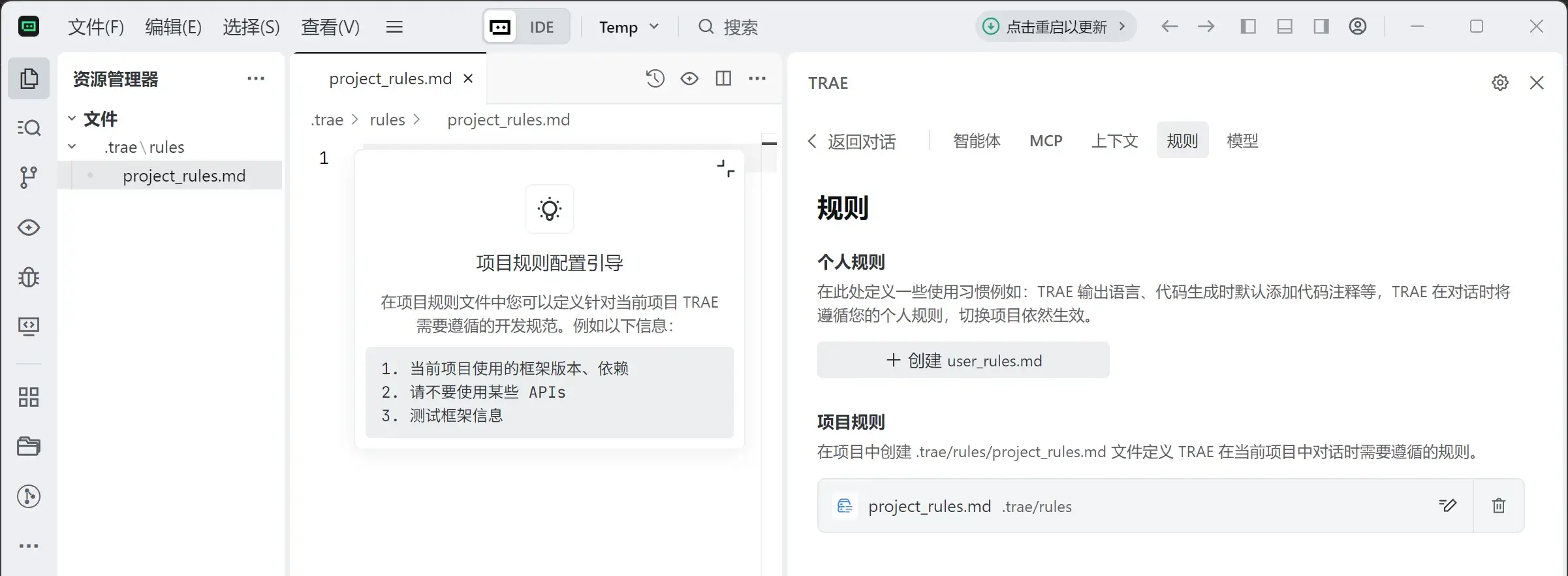
Task: Close the TRAE side panel
Action: pyautogui.click(x=1537, y=83)
